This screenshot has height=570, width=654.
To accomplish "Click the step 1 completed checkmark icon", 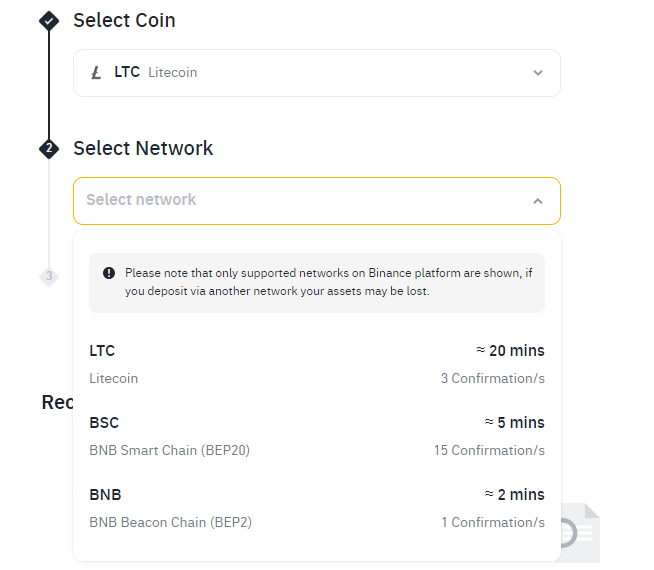I will click(49, 20).
